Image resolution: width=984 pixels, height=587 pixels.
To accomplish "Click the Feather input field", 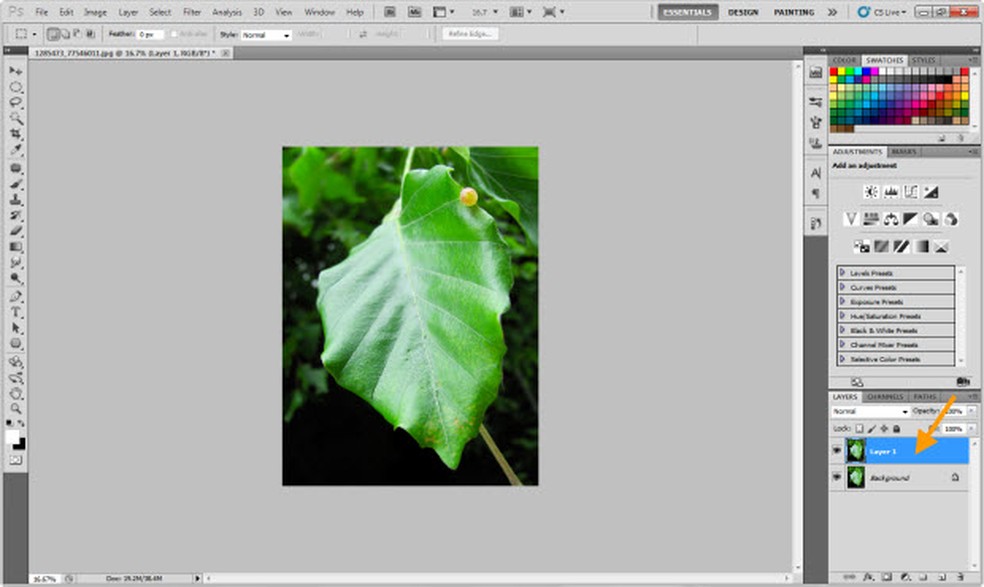I will pos(151,34).
